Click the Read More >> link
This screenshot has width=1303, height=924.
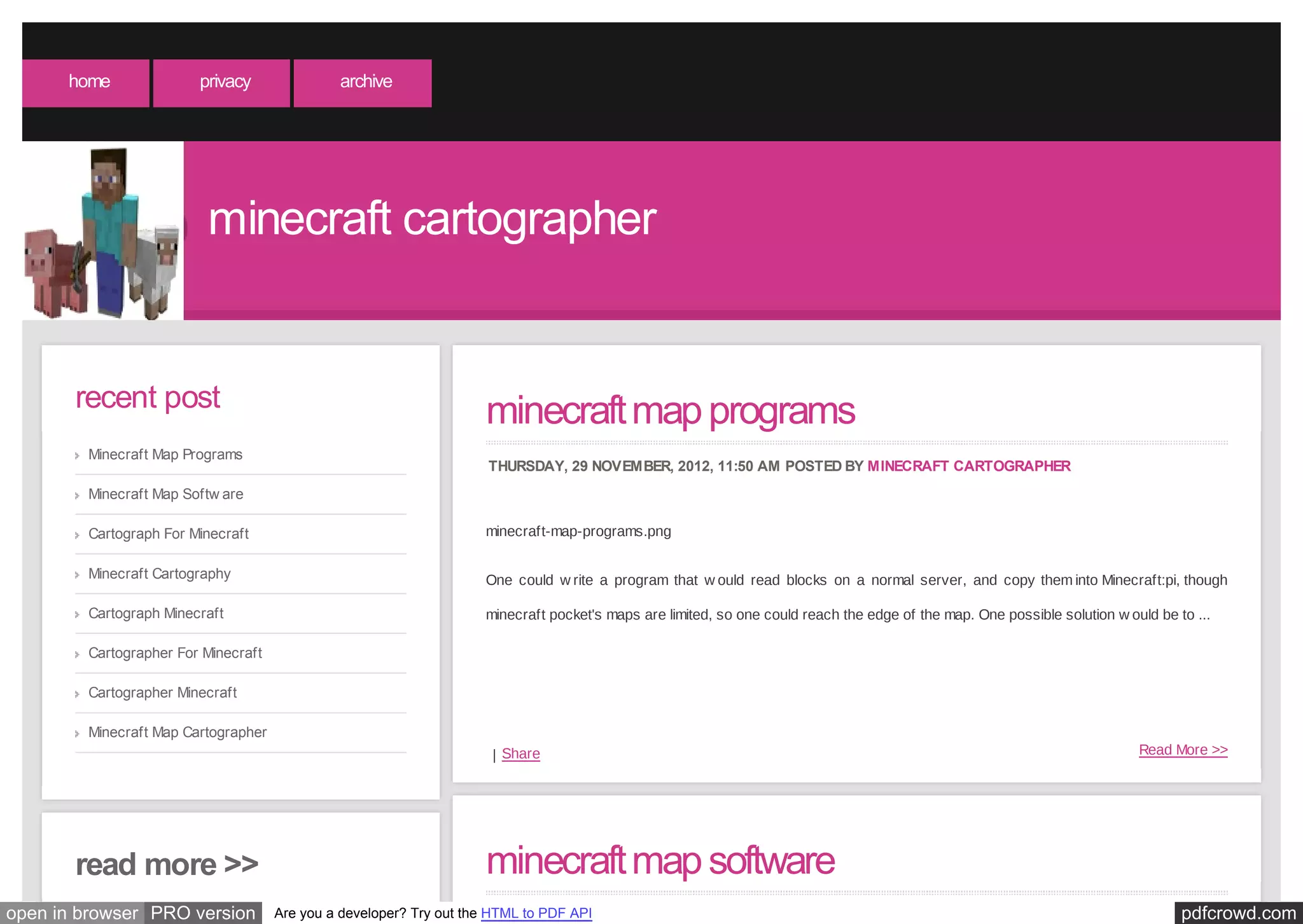[x=1183, y=750]
